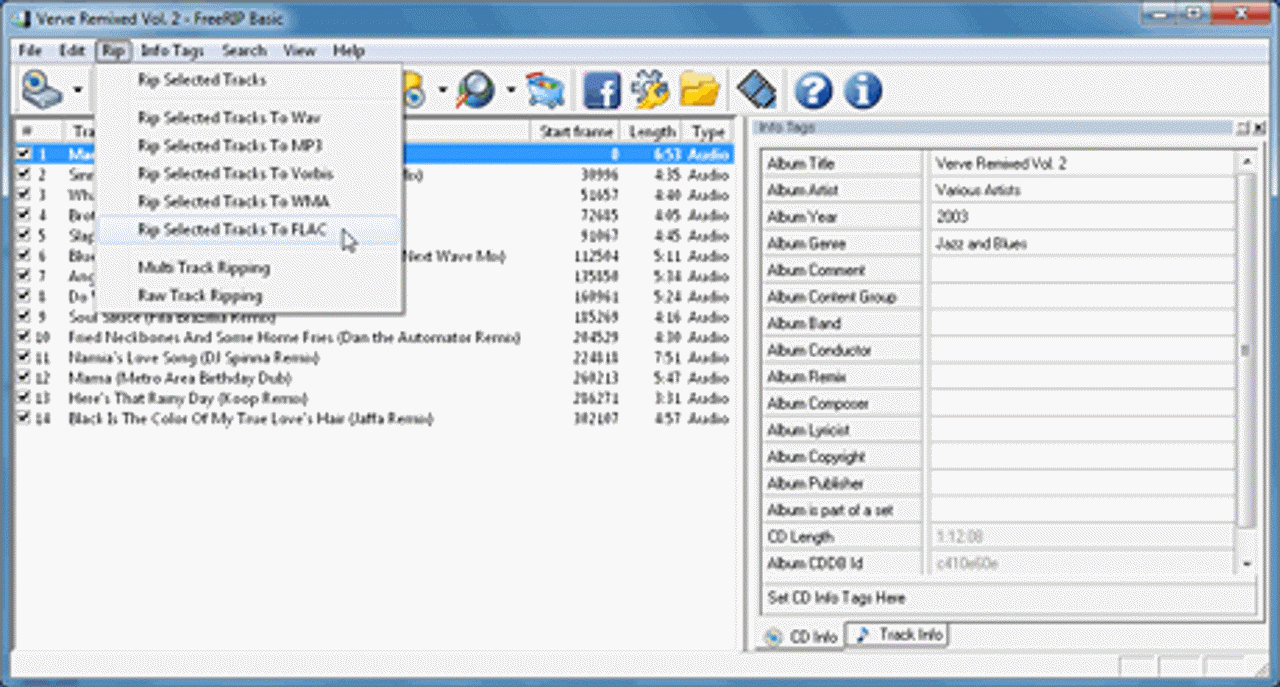Click the Info Tags panel close icon

click(1257, 127)
